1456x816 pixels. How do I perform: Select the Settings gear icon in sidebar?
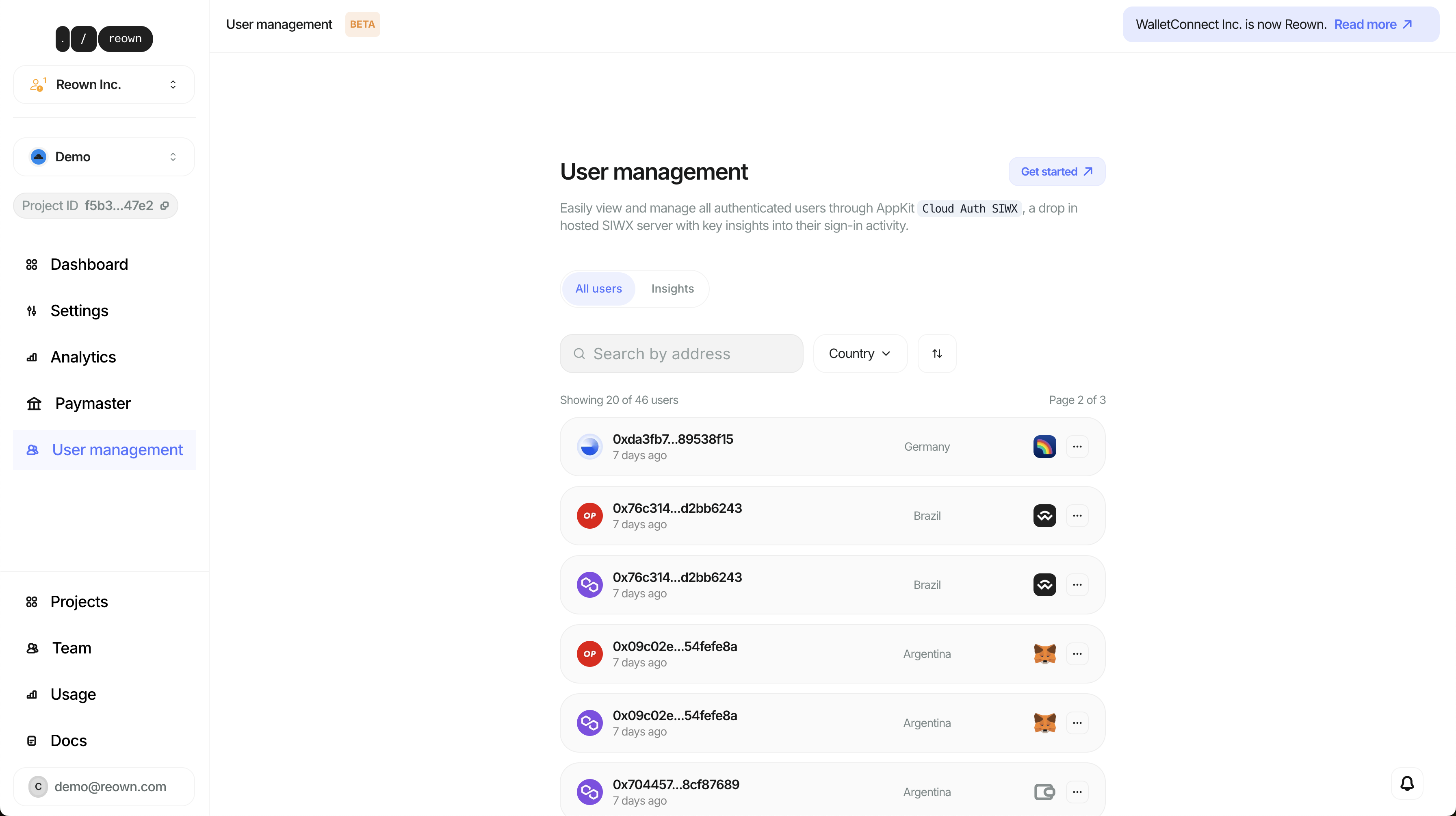32,310
